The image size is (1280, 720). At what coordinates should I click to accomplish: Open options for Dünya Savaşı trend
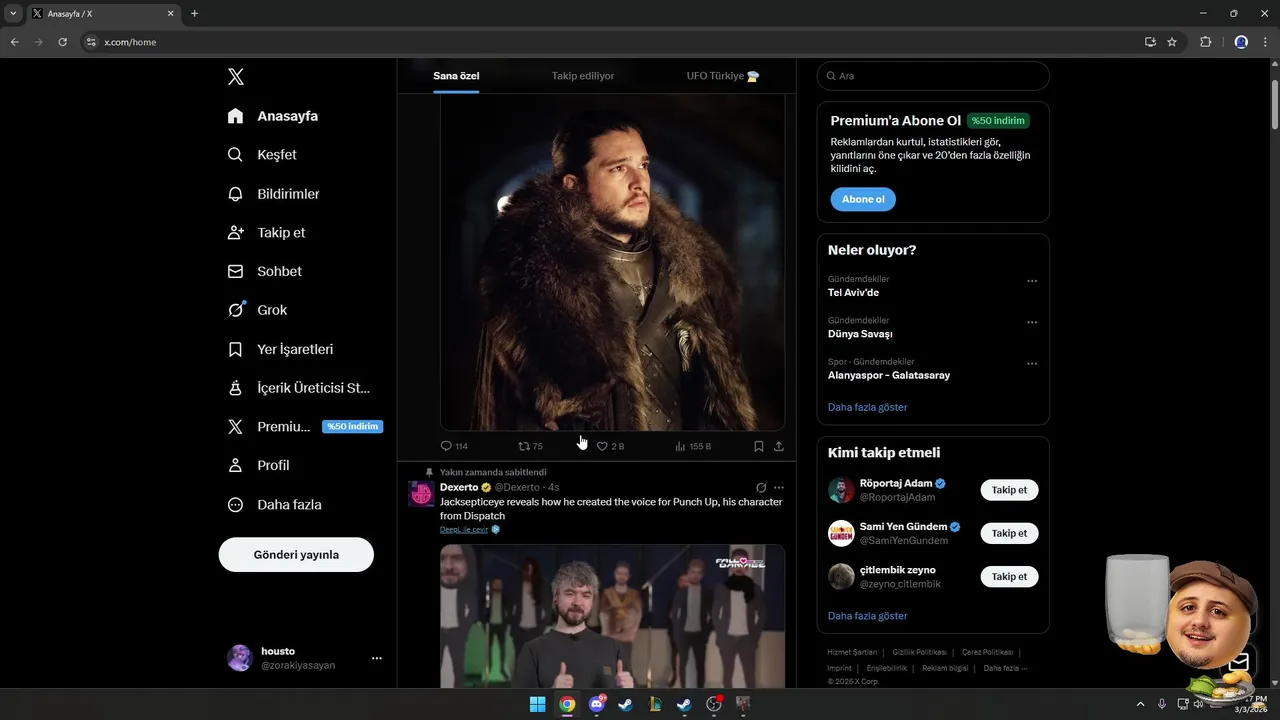[x=1032, y=322]
